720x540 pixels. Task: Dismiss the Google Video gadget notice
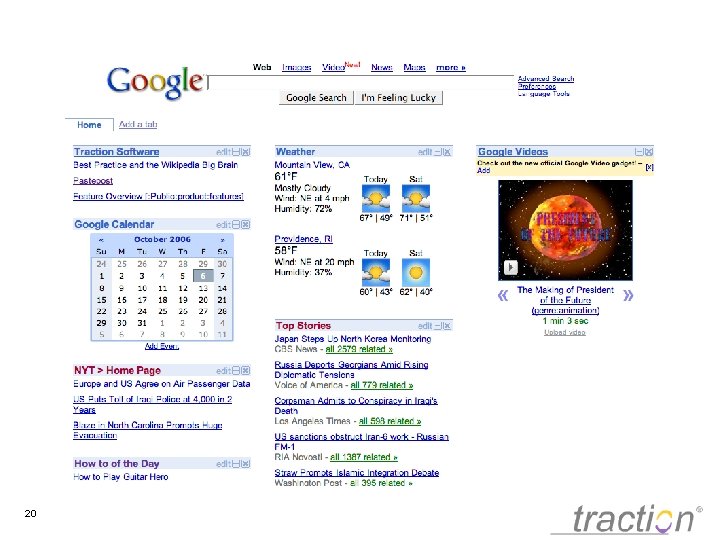(649, 168)
